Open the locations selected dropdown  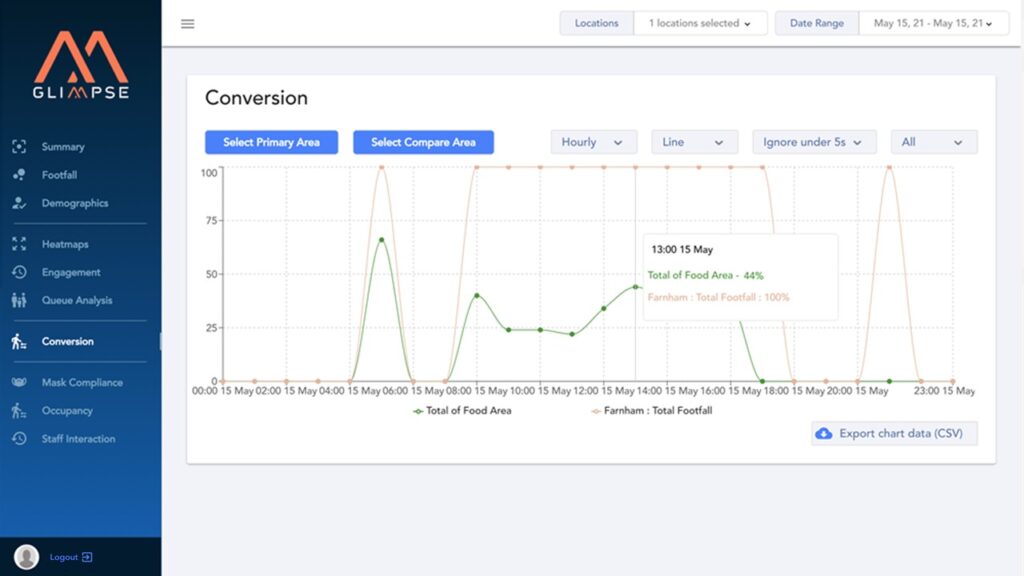(700, 23)
